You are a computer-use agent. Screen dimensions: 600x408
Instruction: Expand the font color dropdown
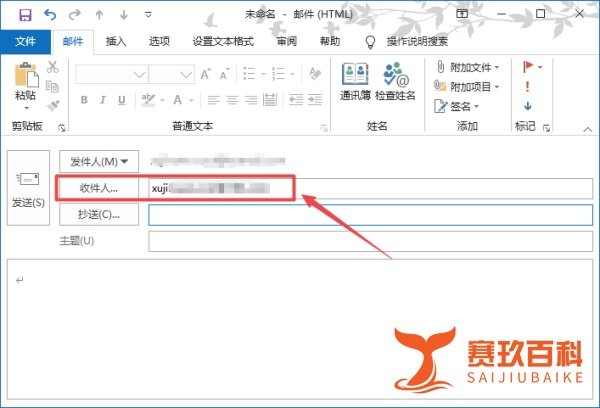tap(191, 100)
